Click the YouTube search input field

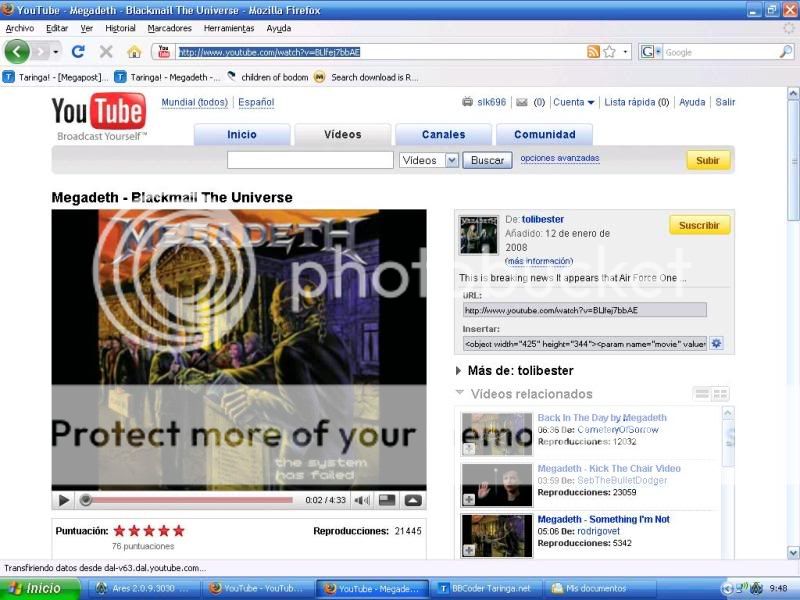[310, 160]
